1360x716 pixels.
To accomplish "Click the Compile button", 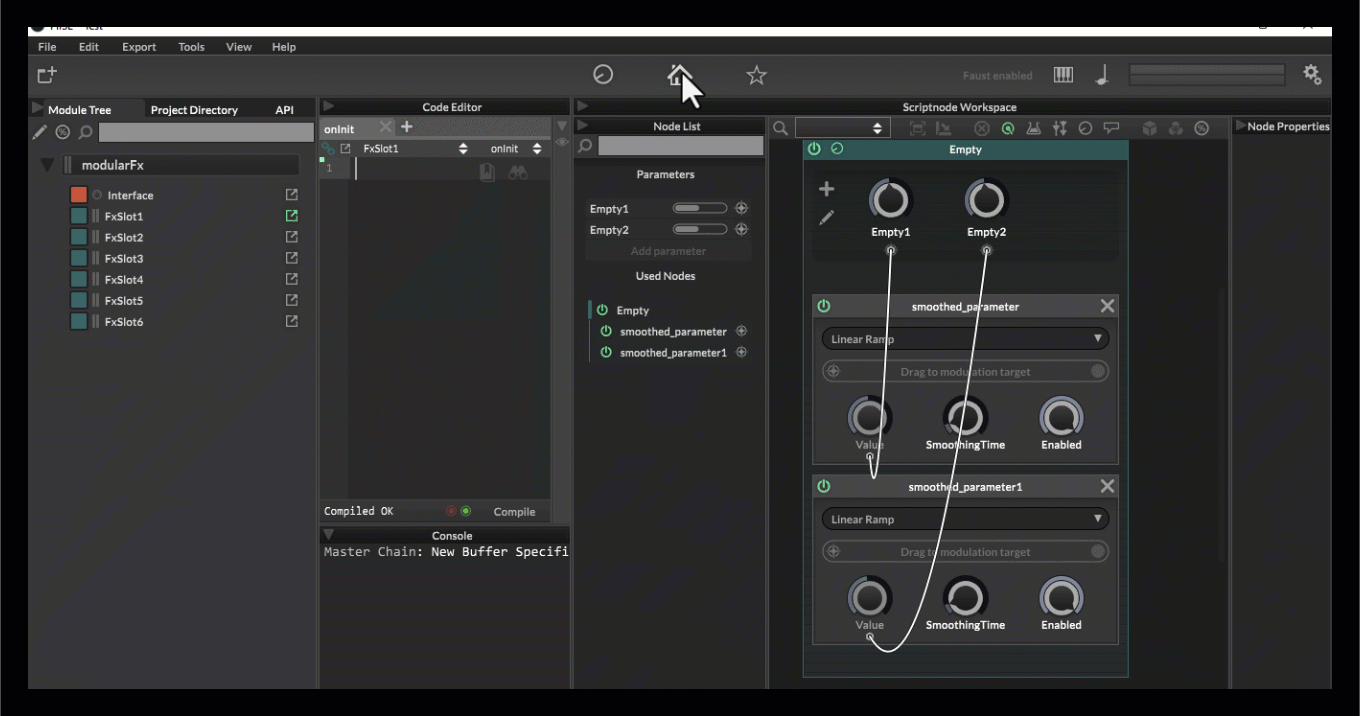I will tap(514, 511).
